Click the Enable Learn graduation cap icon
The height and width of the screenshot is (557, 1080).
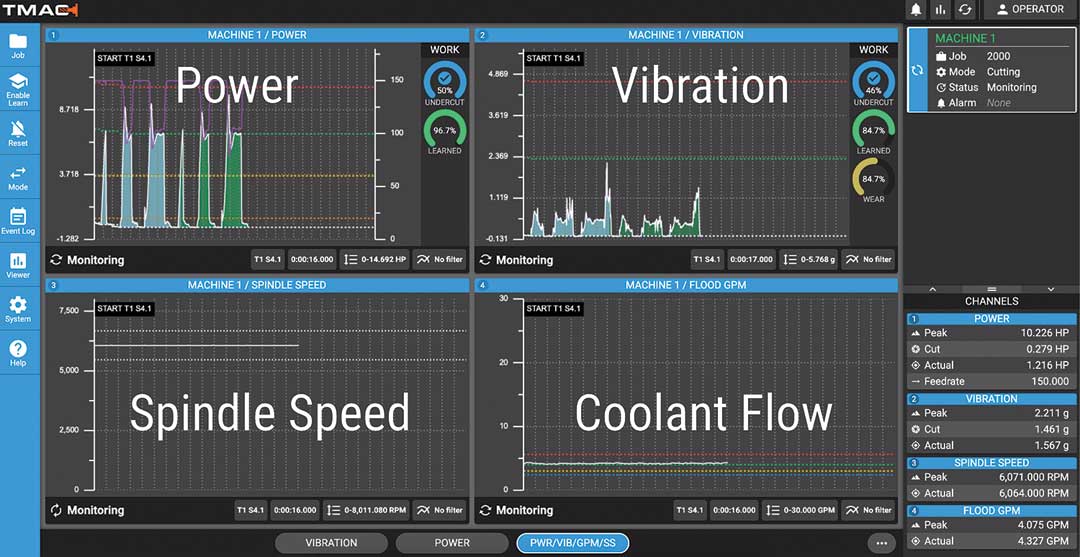click(18, 86)
